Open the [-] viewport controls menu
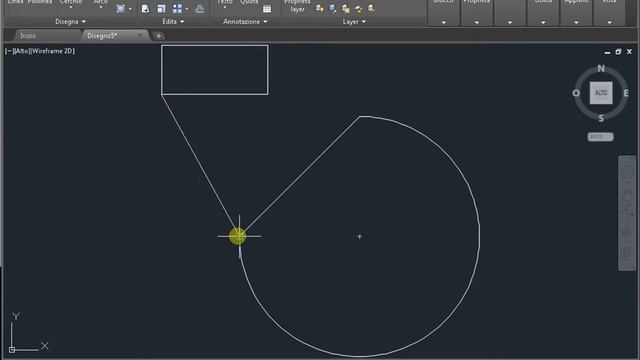 click(x=9, y=51)
